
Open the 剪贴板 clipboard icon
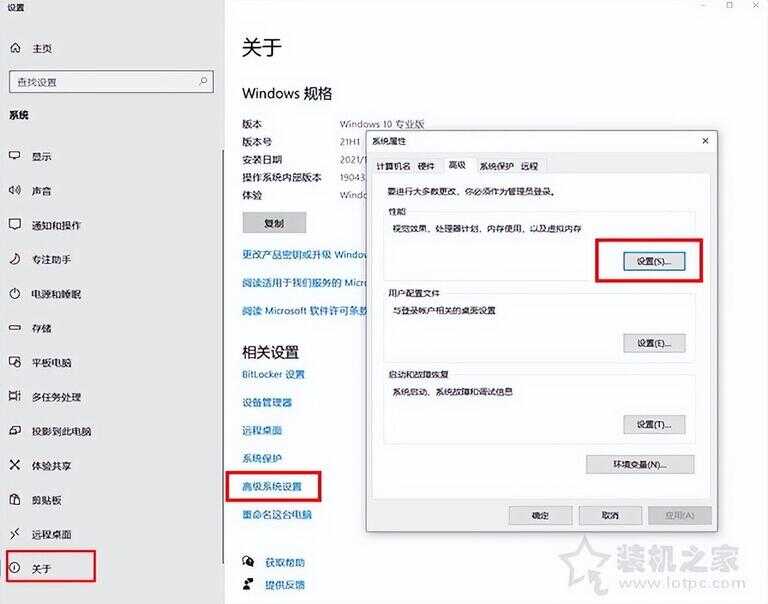pos(15,499)
